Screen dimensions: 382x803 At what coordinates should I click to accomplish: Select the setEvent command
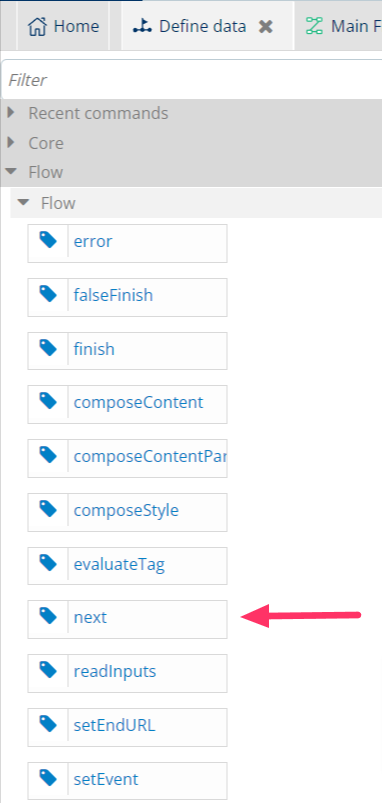[x=127, y=779]
